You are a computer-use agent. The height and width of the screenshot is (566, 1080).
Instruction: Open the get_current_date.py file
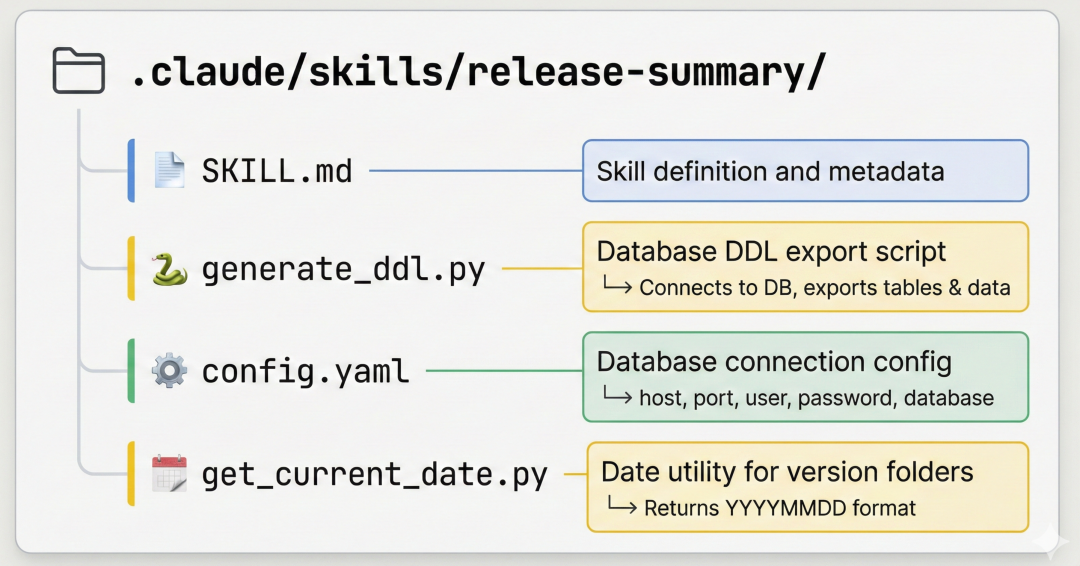point(374,474)
